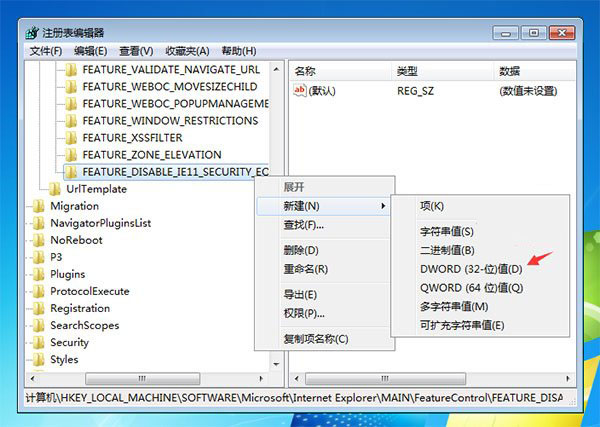Click the tree pane scroll down arrow
This screenshot has height=427, width=600.
coord(276,364)
